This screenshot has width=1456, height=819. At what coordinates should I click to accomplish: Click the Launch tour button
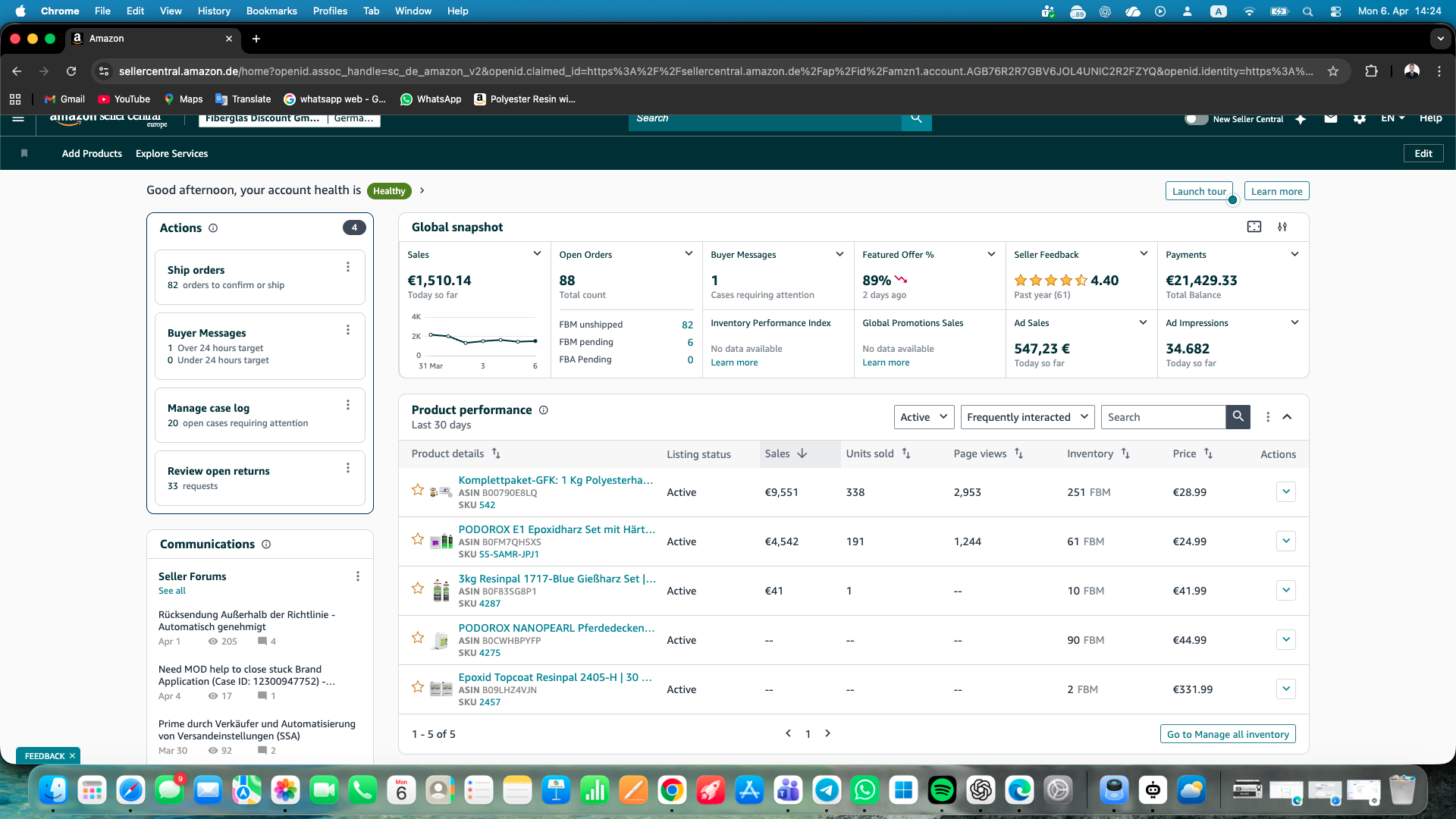pos(1198,191)
